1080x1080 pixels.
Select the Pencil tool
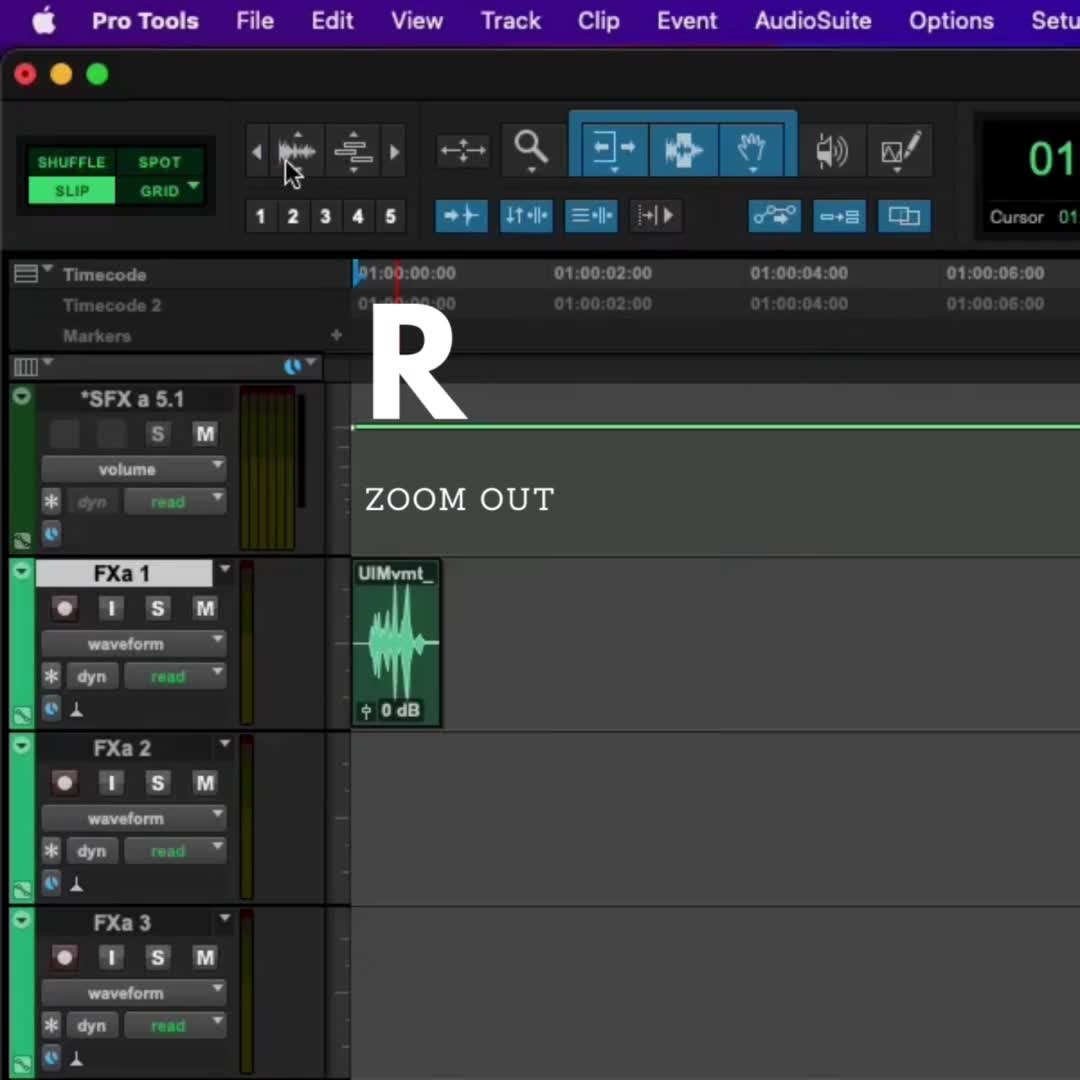click(x=900, y=151)
